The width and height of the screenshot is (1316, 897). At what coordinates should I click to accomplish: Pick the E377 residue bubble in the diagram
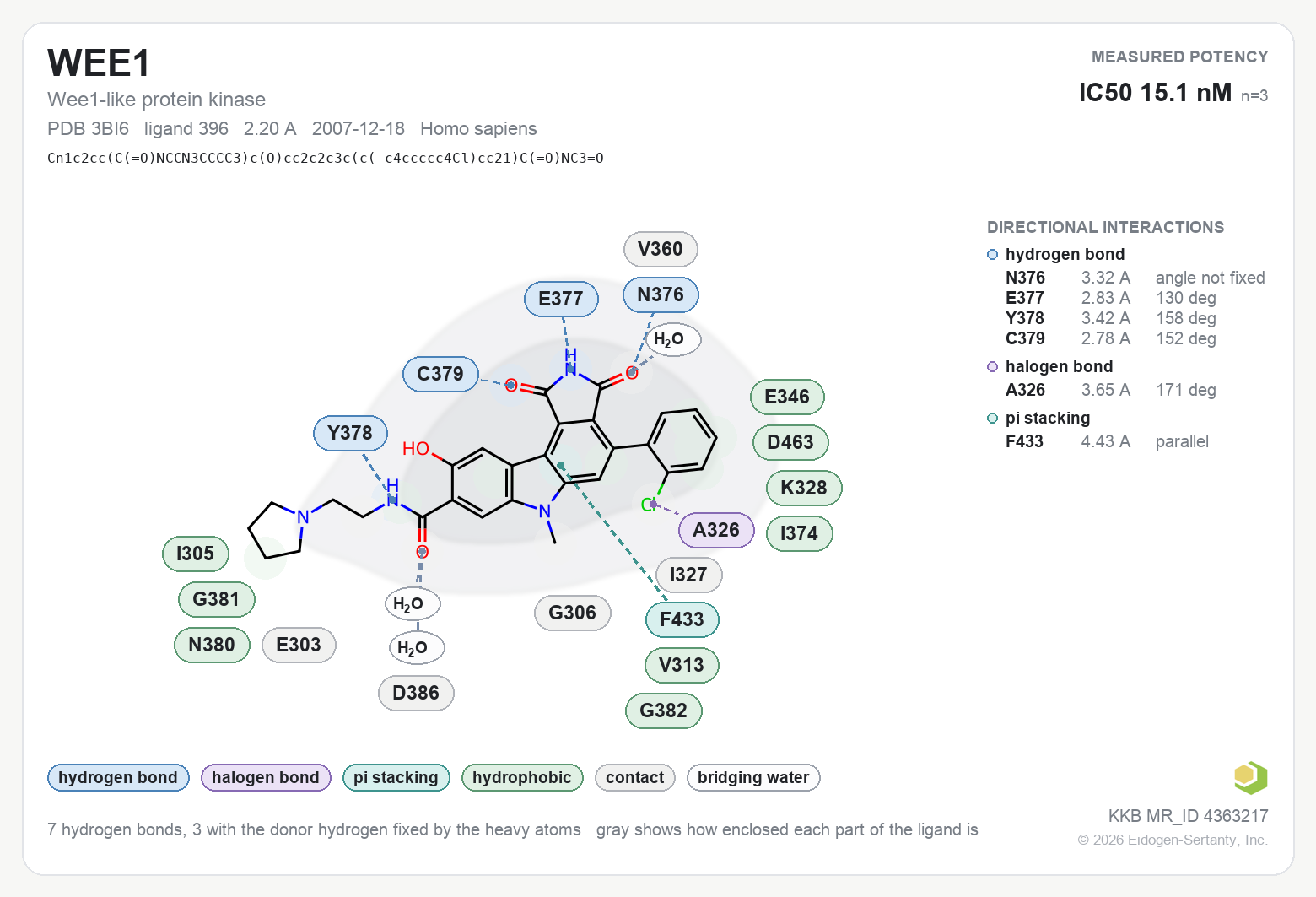[x=561, y=299]
